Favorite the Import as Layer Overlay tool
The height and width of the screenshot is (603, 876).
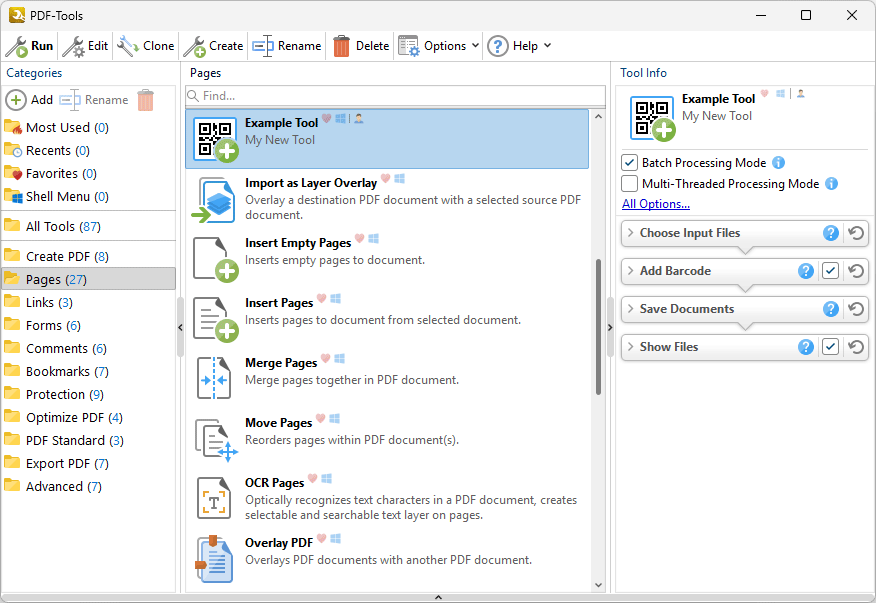385,179
